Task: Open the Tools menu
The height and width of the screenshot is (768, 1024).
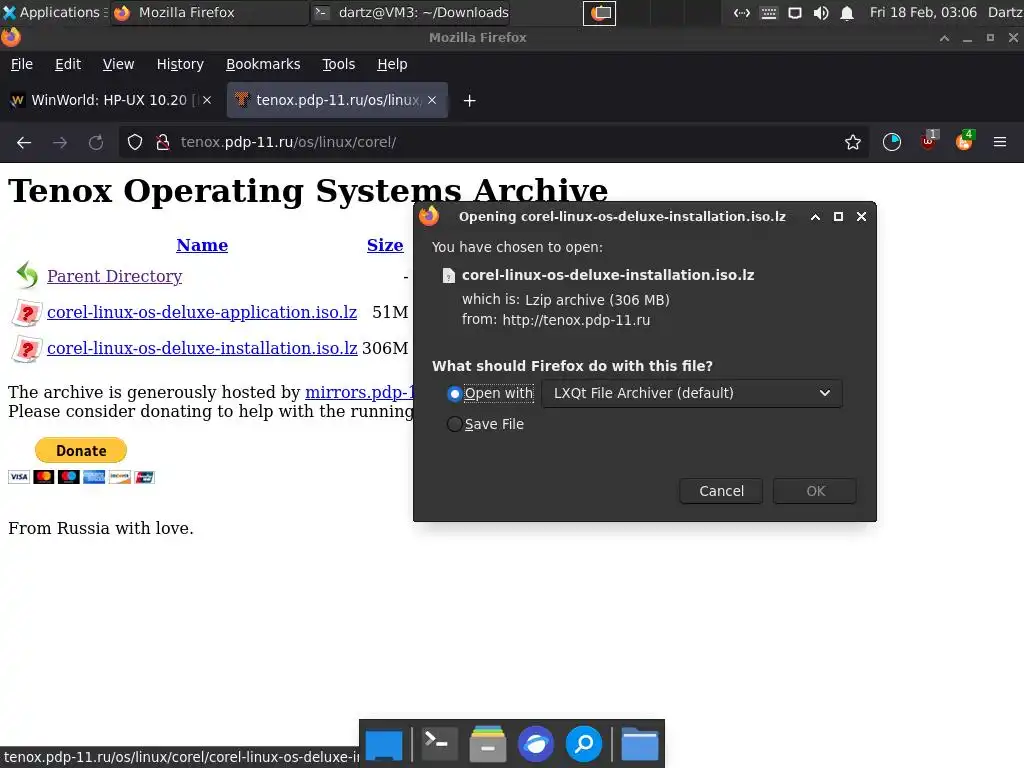Action: click(x=338, y=64)
